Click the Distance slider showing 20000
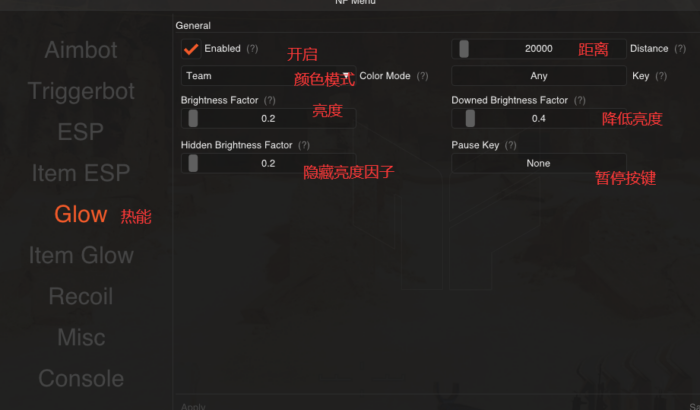 coord(539,49)
